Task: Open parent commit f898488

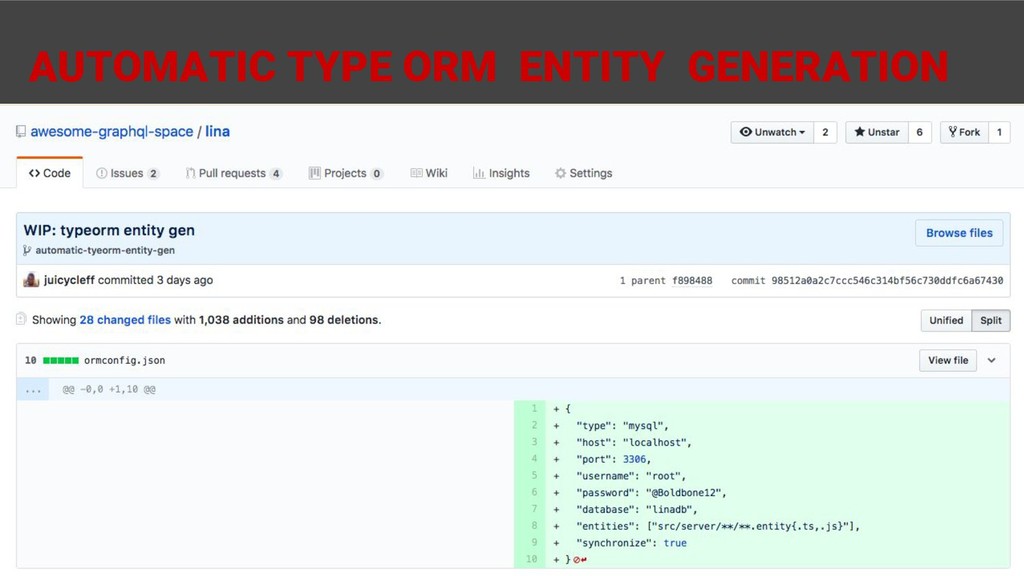Action: (x=692, y=281)
